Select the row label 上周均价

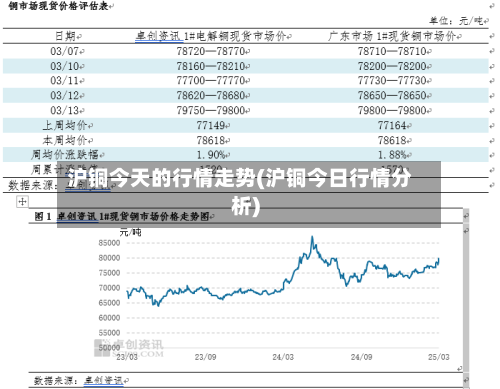coord(65,125)
